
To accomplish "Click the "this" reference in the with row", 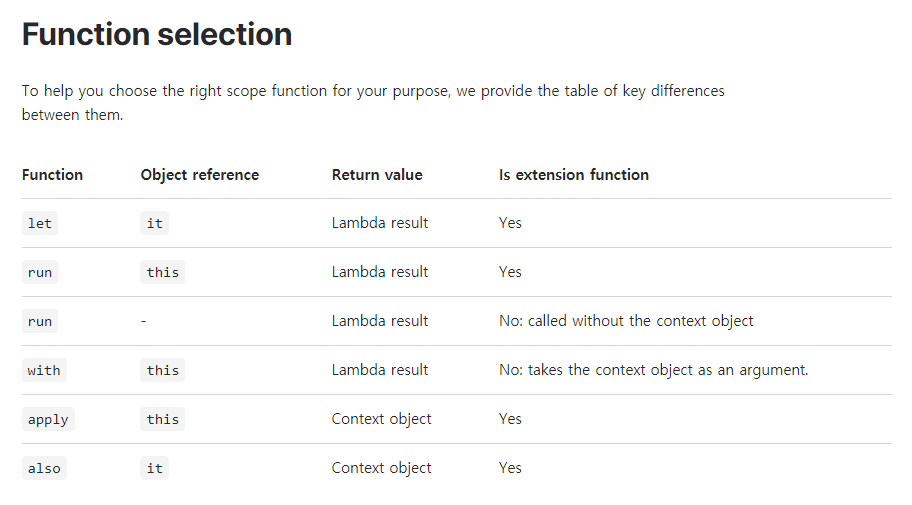I will pos(162,370).
